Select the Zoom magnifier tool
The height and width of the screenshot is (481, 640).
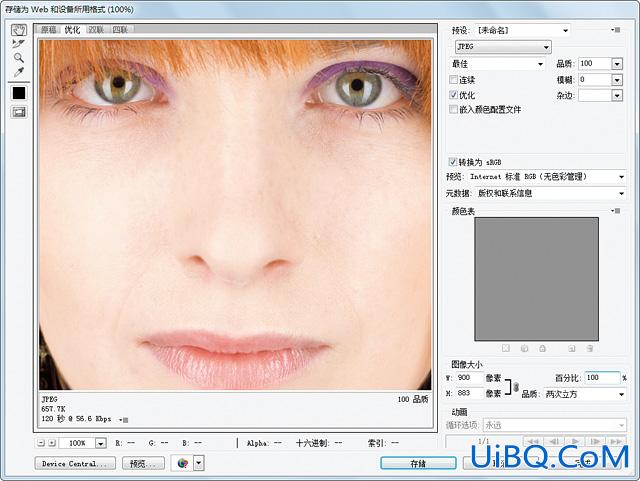(19, 58)
